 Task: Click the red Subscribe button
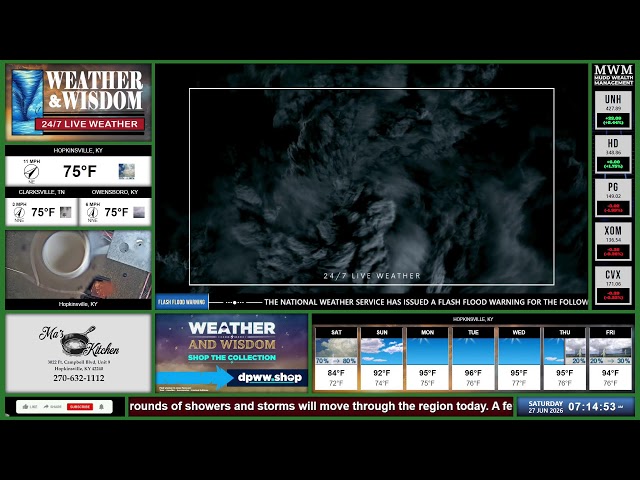pyautogui.click(x=80, y=407)
